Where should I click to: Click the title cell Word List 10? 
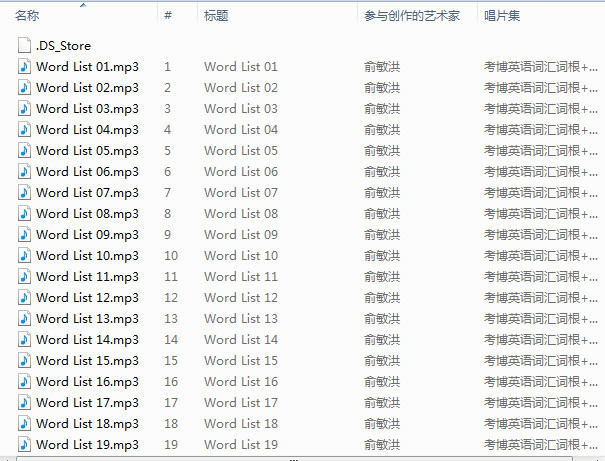241,255
